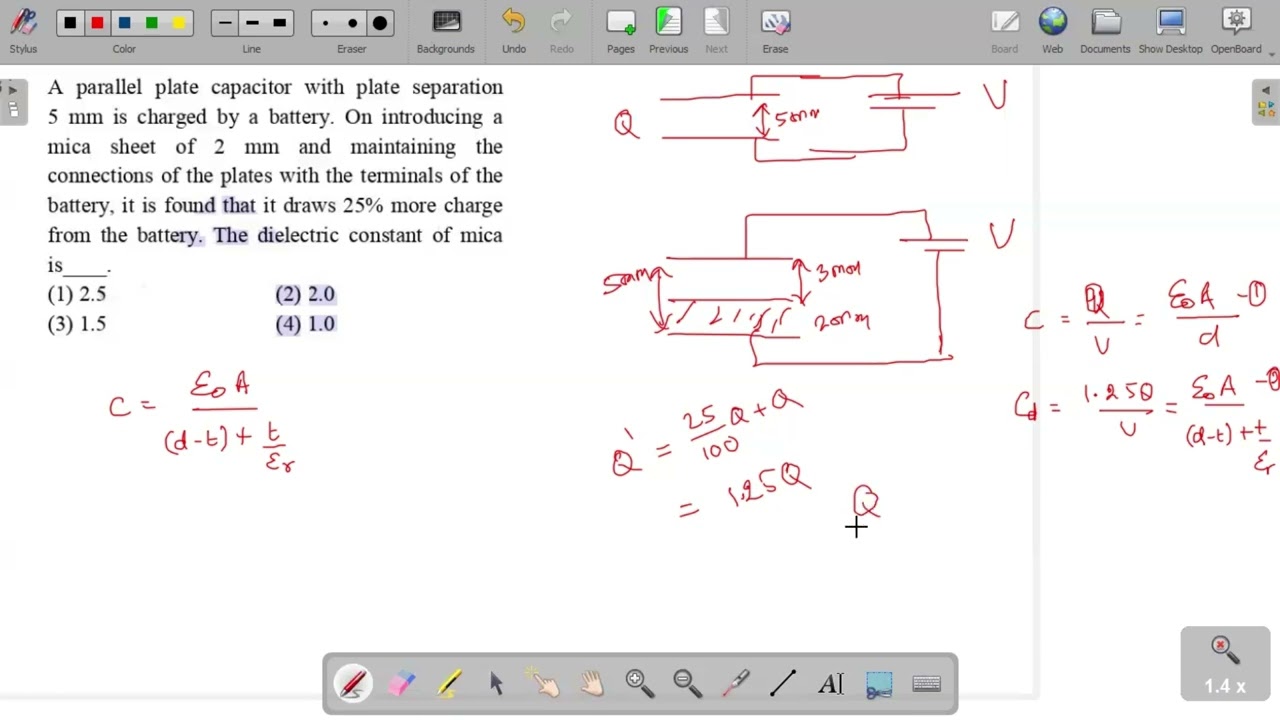
Task: Expand the toolbar overflow arrow
Action: coord(1272,53)
